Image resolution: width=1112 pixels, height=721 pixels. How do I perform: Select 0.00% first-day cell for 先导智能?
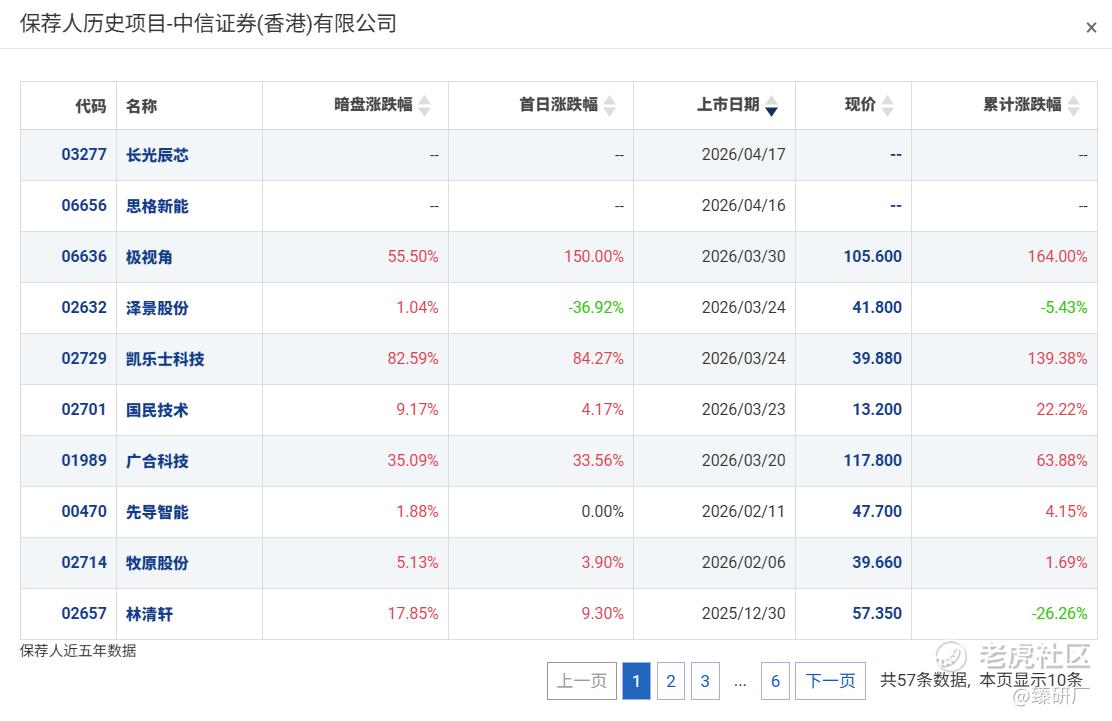point(602,512)
